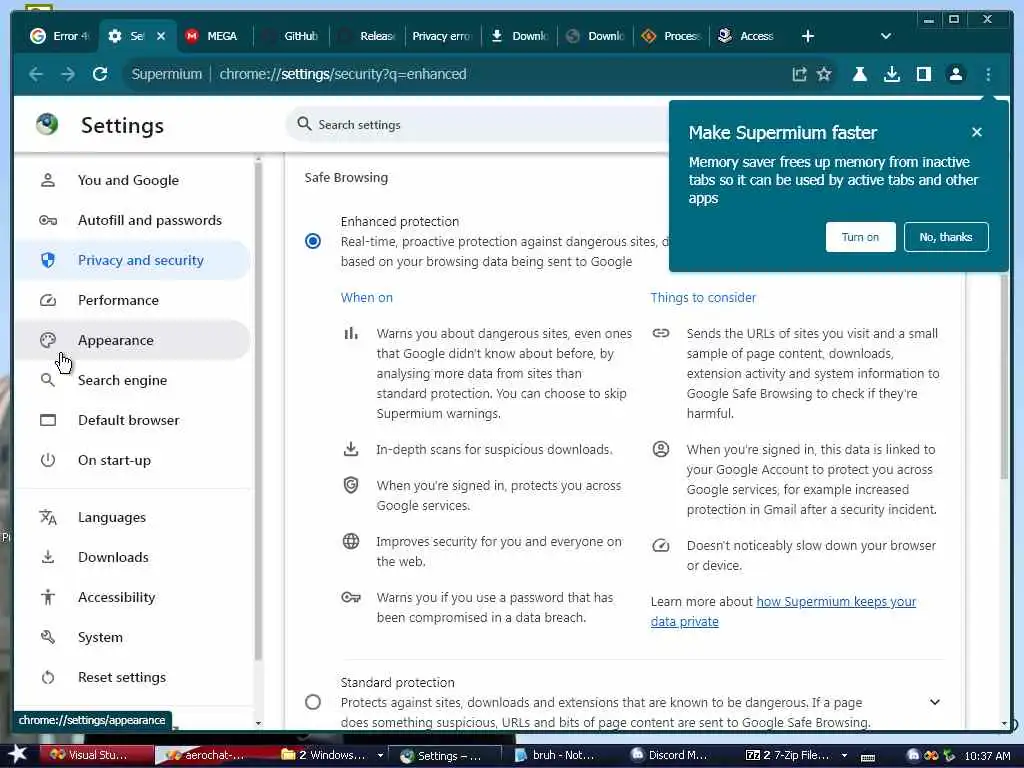1024x768 pixels.
Task: Select the Standard protection radio button
Action: [313, 702]
